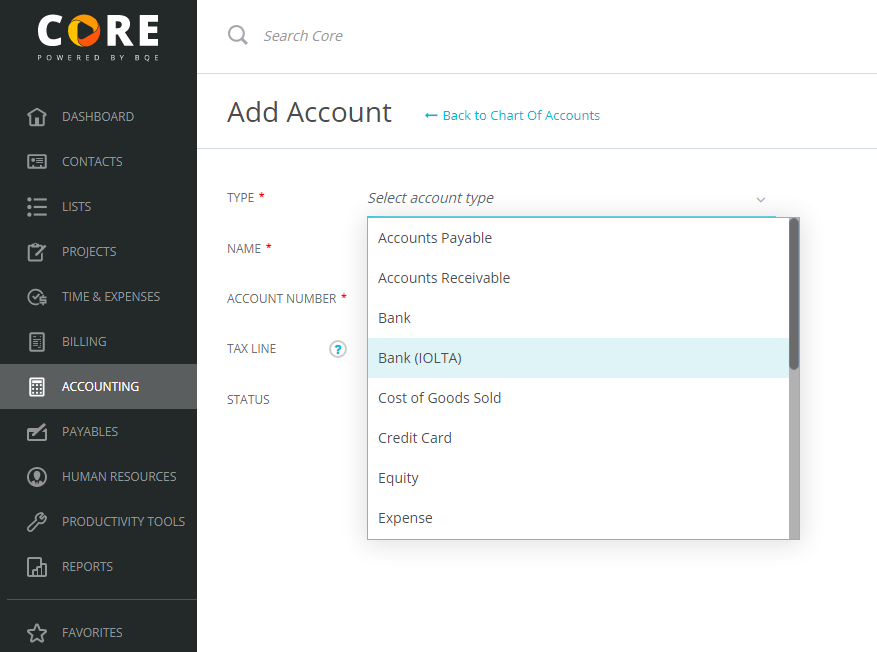Click the Human Resources person icon

(x=37, y=477)
